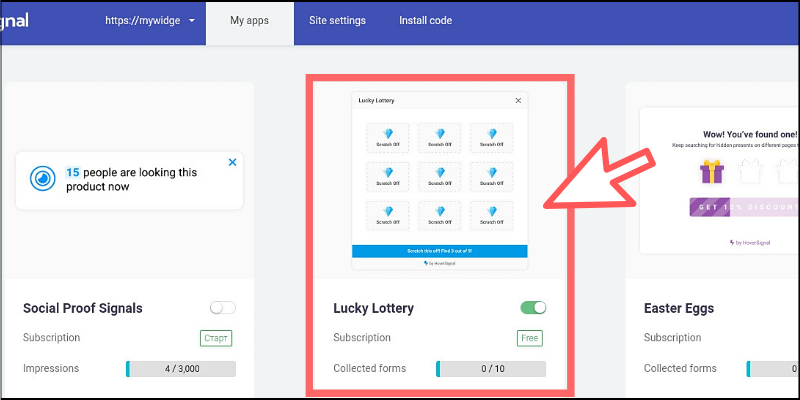Click the GET 10% DISCOUNT bar

point(744,207)
